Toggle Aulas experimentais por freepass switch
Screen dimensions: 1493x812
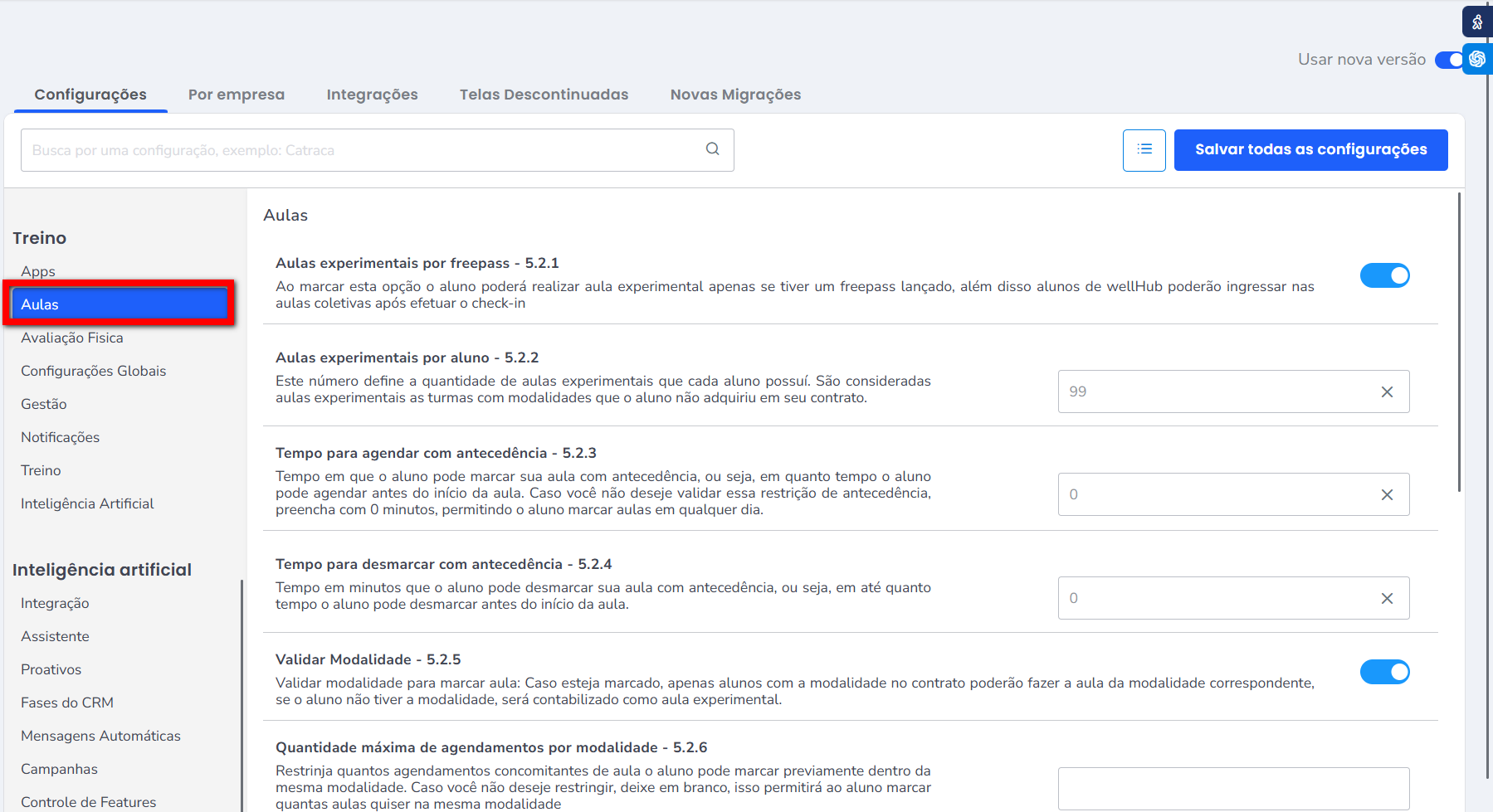1384,275
